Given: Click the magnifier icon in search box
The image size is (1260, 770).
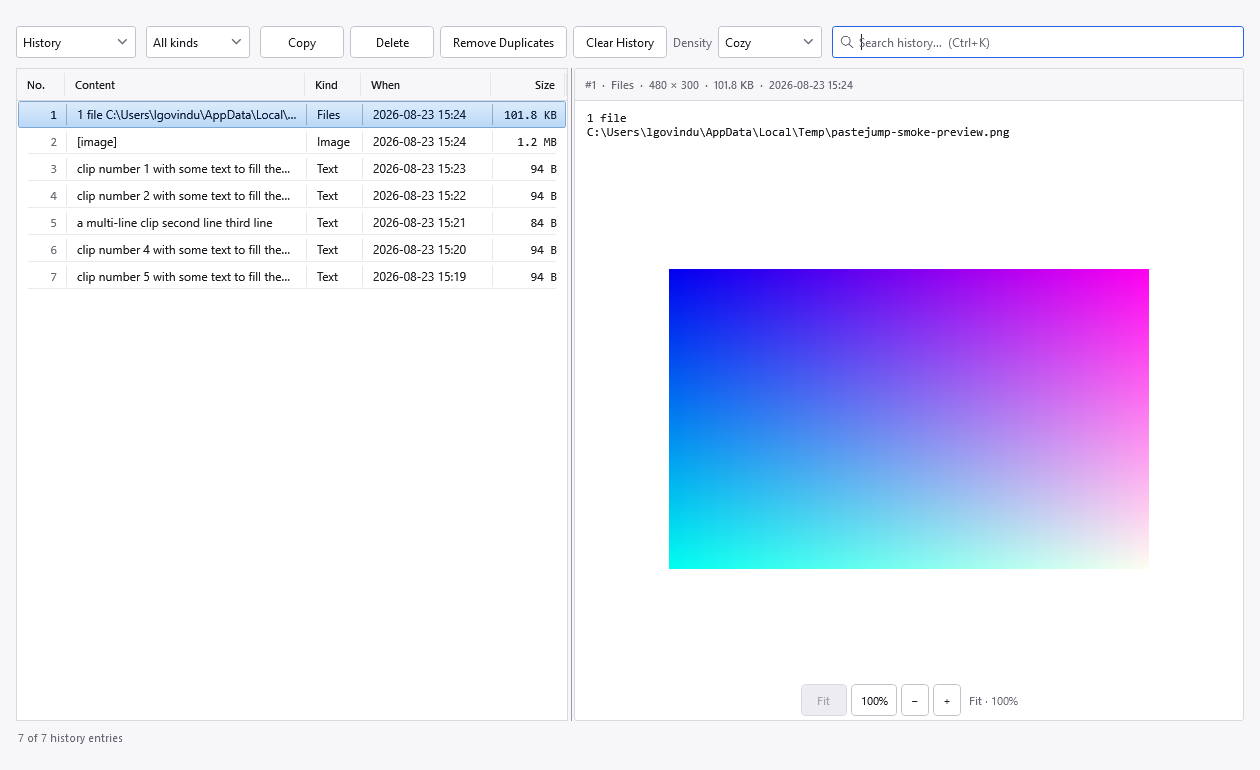Looking at the screenshot, I should 847,42.
